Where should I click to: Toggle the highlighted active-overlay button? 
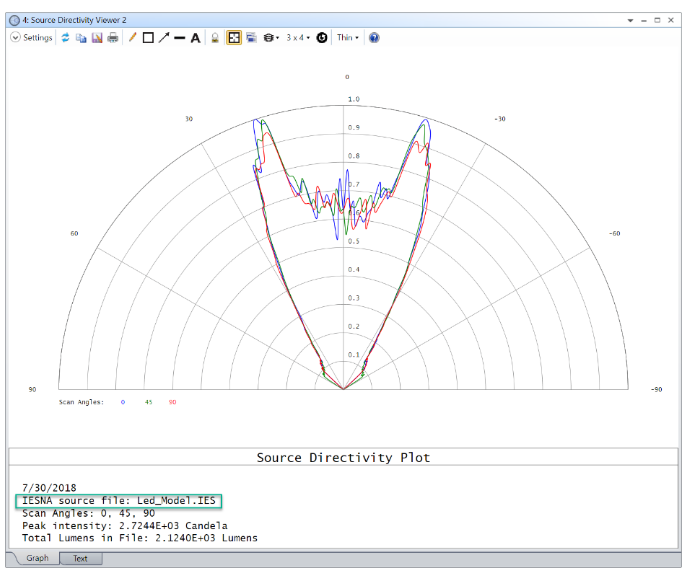[x=233, y=38]
